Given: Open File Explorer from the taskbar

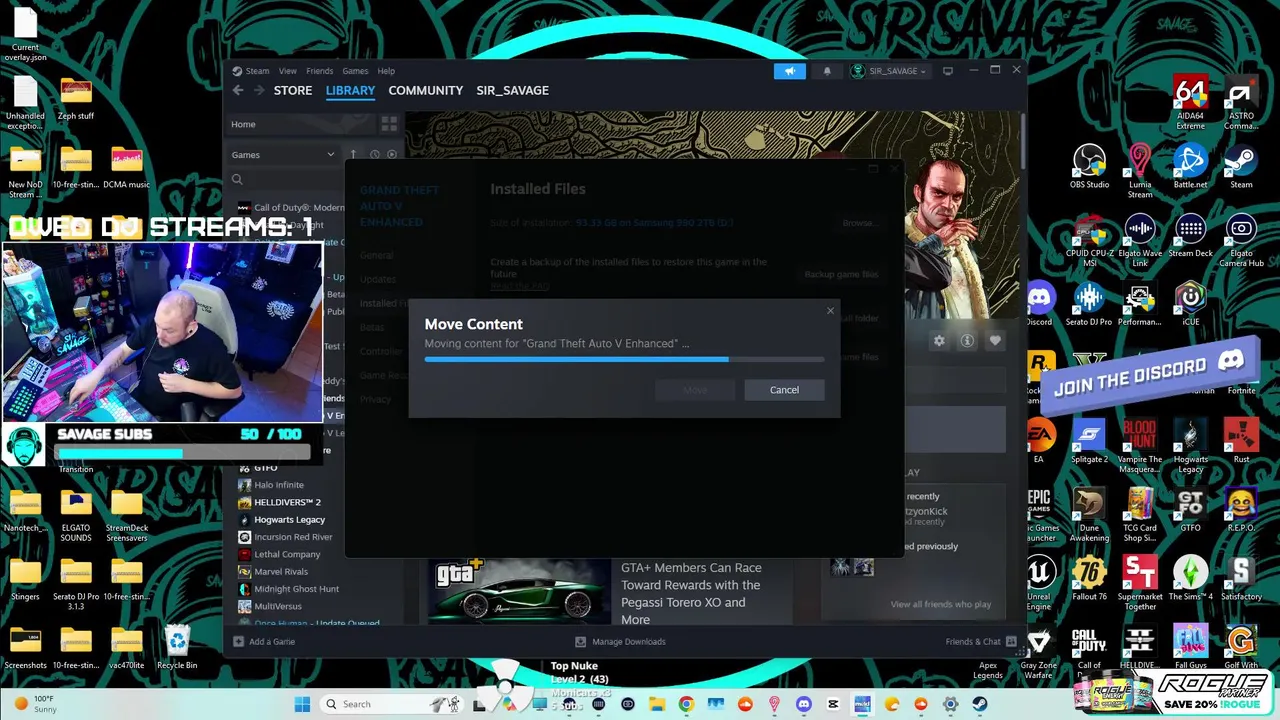Looking at the screenshot, I should [x=657, y=704].
